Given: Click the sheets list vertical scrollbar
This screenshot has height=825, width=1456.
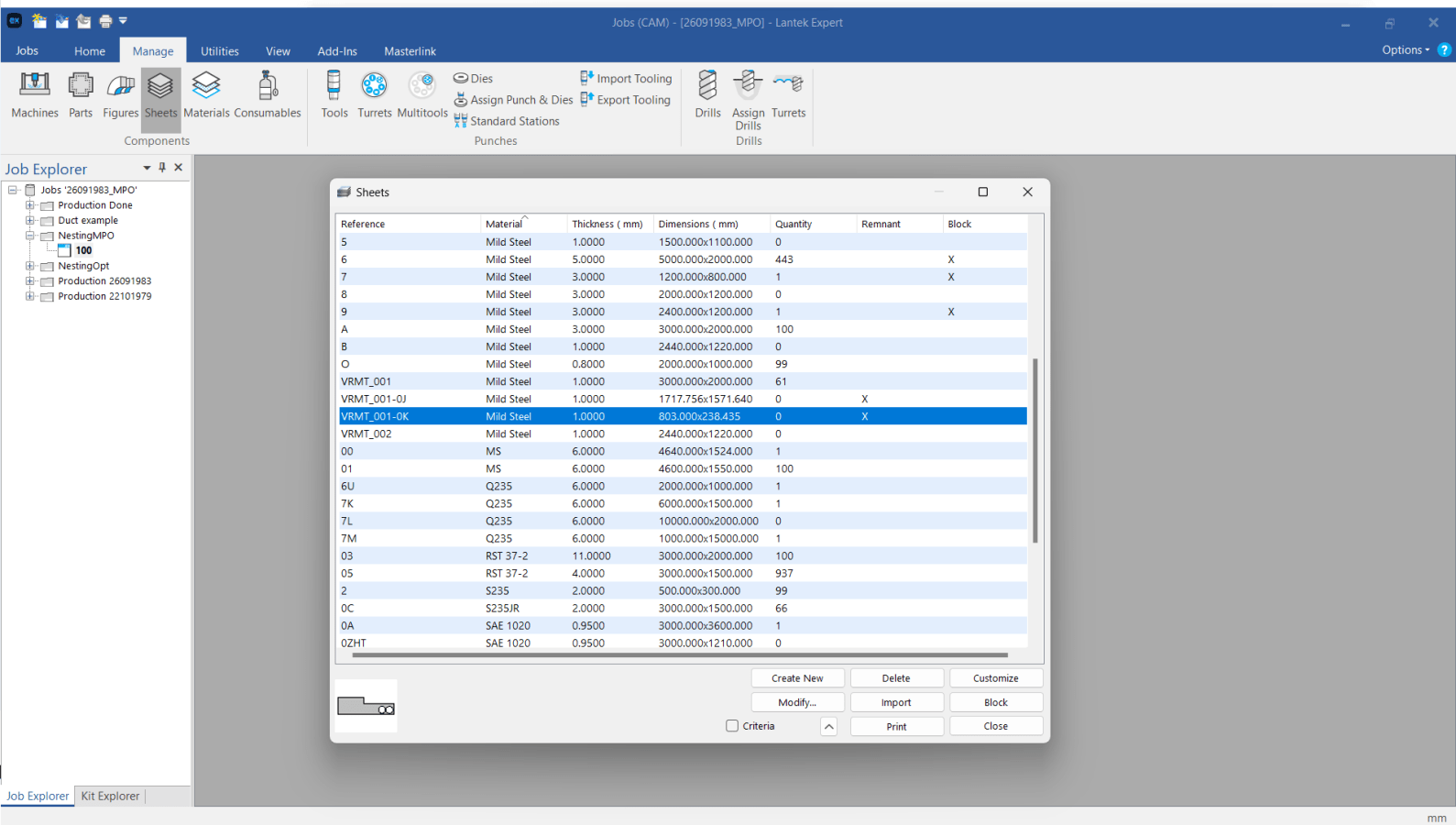Looking at the screenshot, I should (x=1035, y=449).
